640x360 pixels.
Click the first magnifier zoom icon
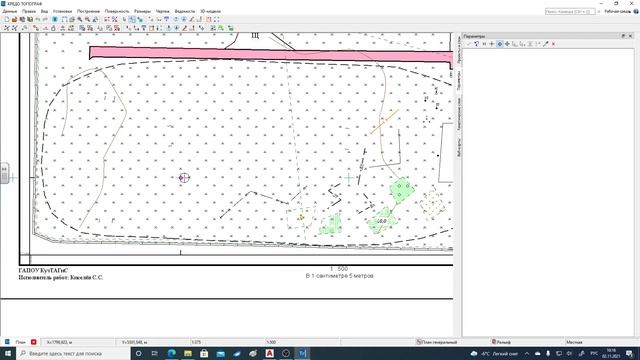[x=80, y=19]
